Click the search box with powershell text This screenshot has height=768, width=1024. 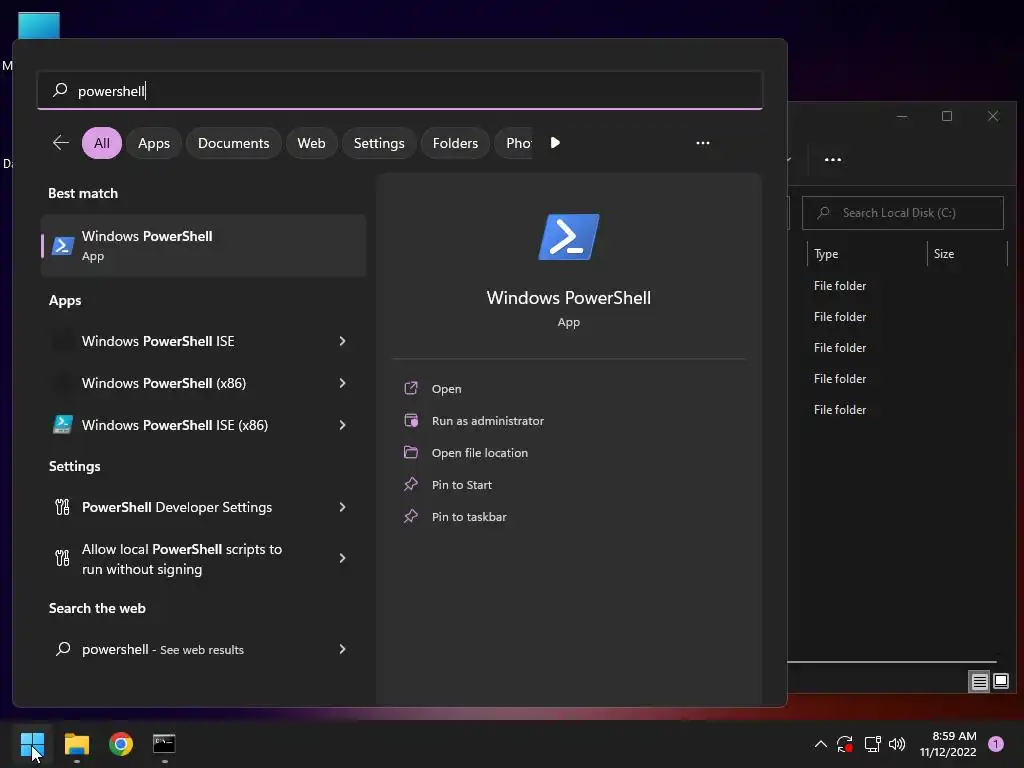coord(400,90)
